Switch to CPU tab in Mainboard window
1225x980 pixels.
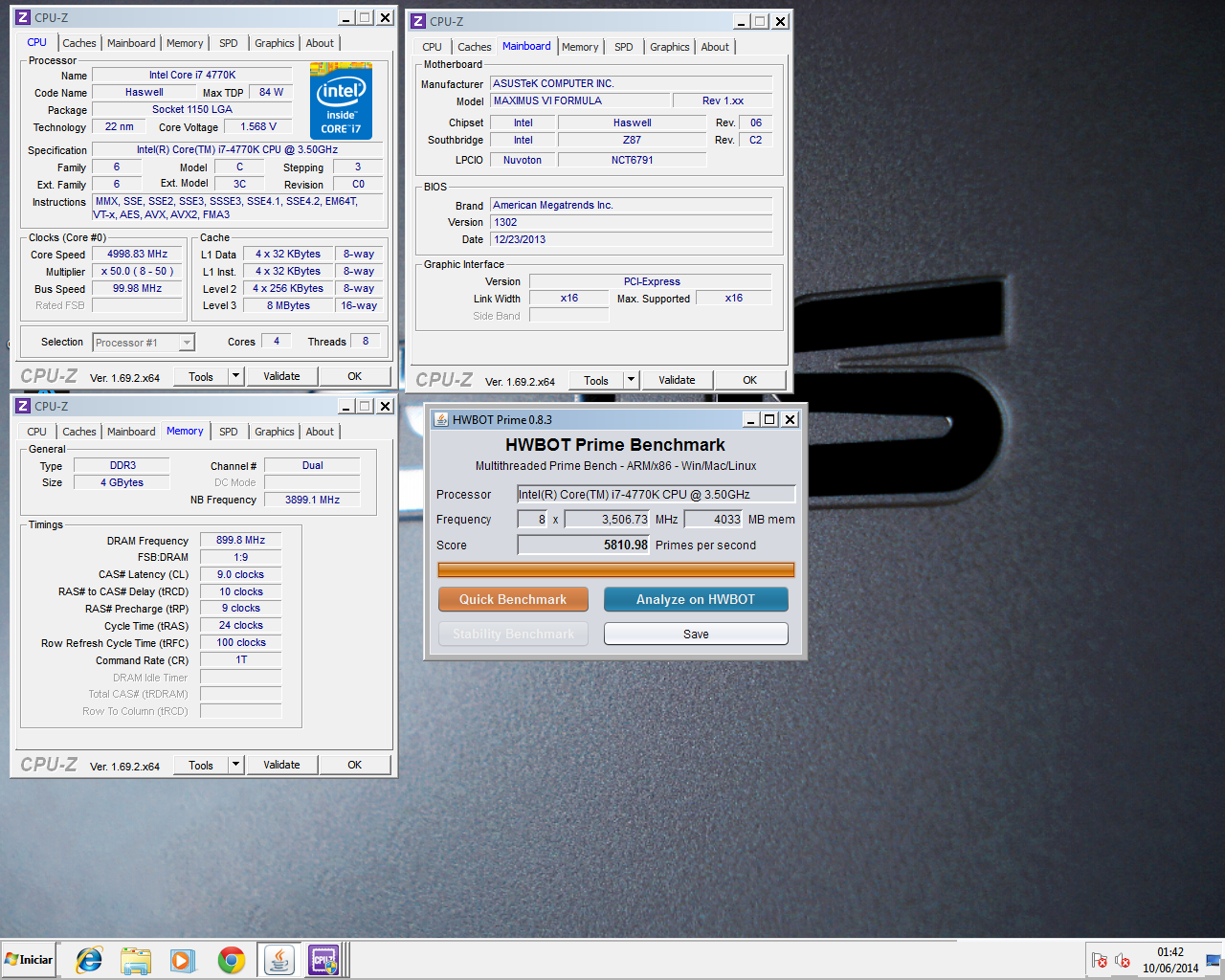pyautogui.click(x=432, y=47)
